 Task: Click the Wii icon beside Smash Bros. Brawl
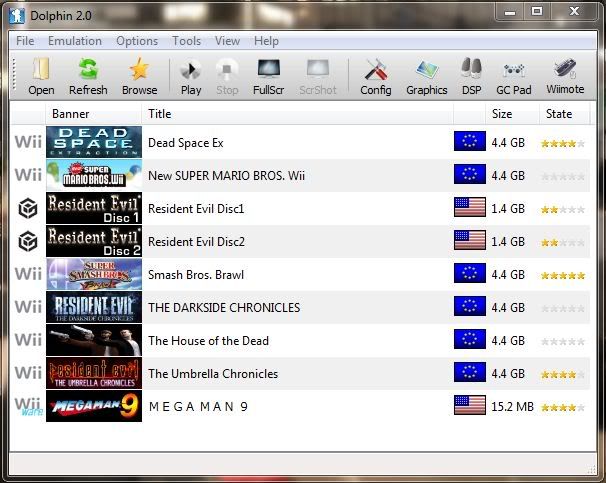pos(28,274)
